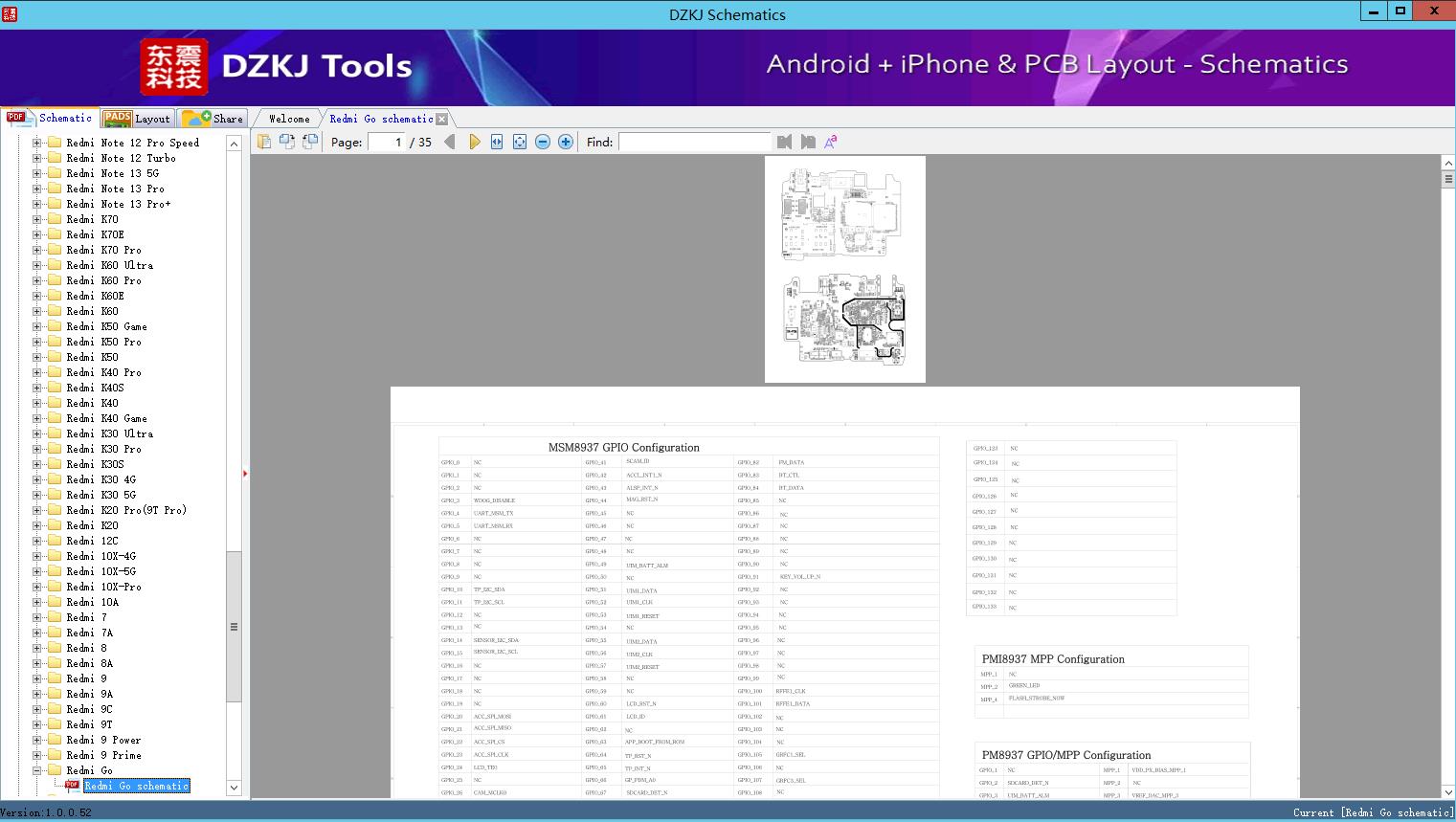Click the fit-to-page icon on toolbar

[x=519, y=141]
